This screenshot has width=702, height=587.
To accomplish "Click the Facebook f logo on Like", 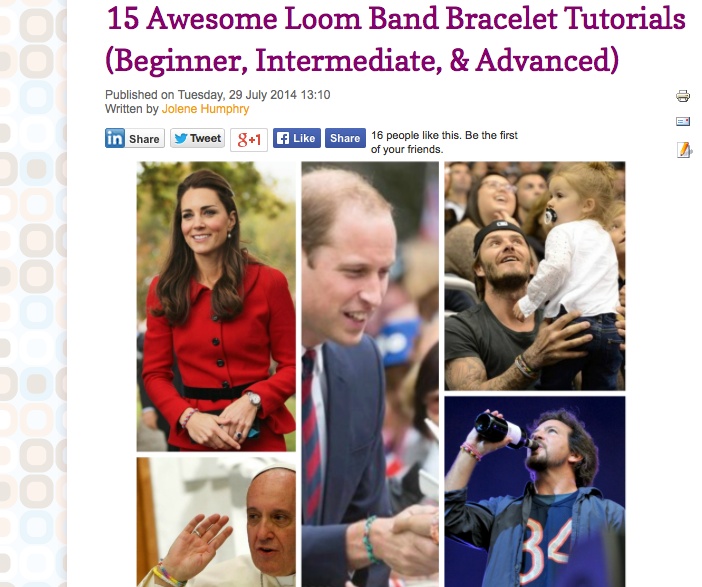I will click(x=283, y=138).
